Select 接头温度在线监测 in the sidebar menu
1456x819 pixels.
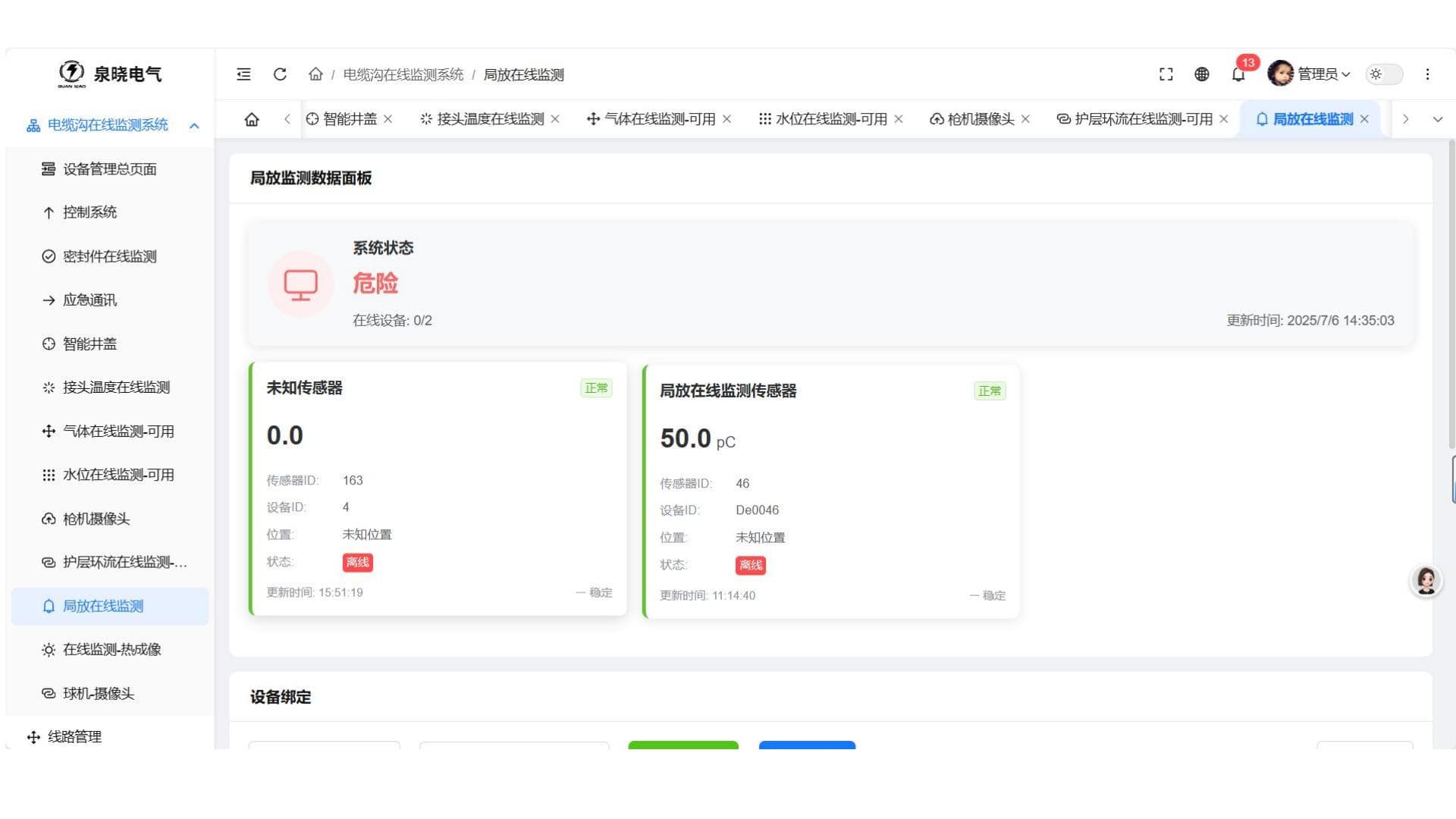click(110, 388)
